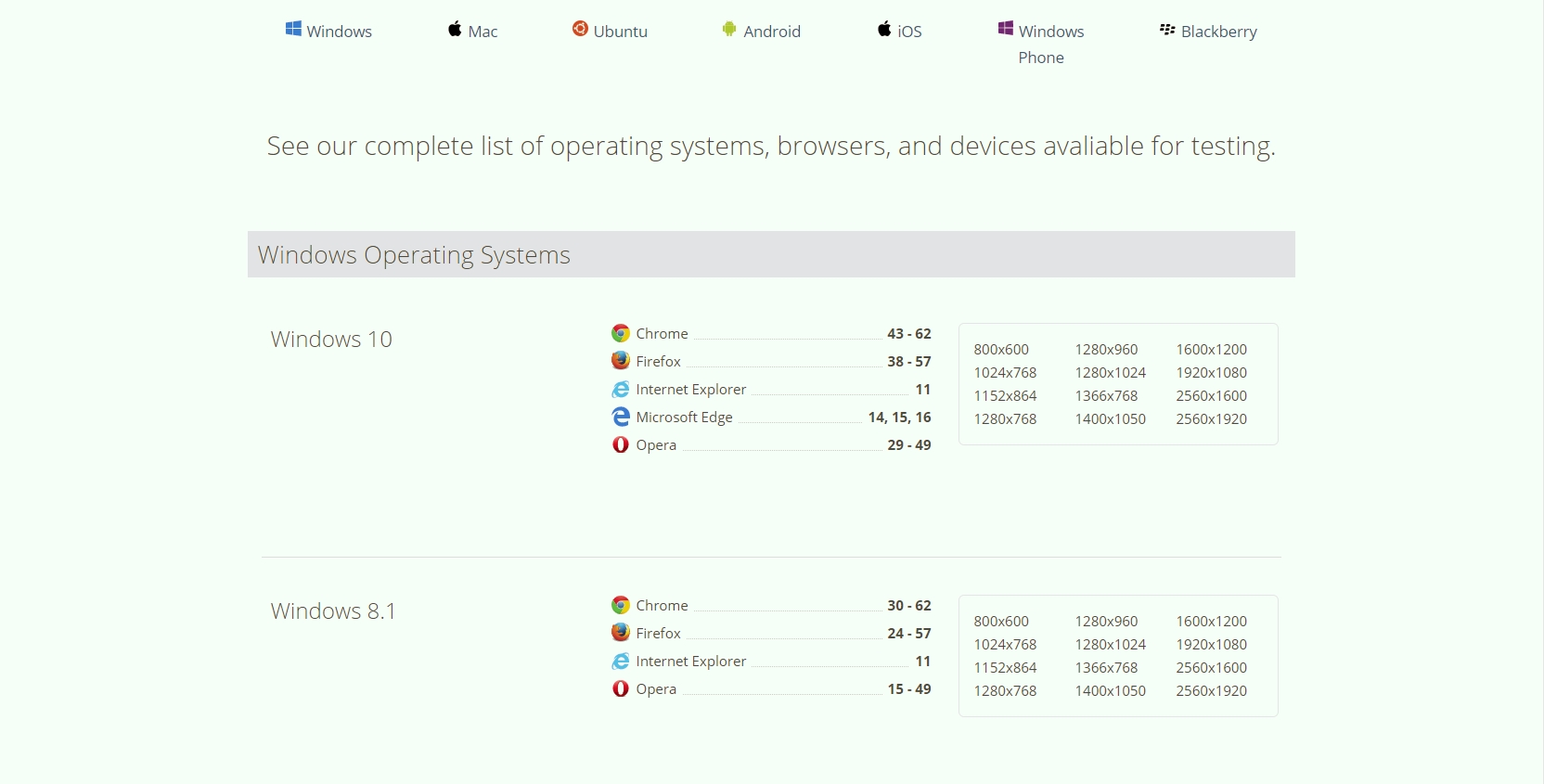Click the Android robot icon
Viewport: 1544px width, 784px height.
pyautogui.click(x=729, y=29)
